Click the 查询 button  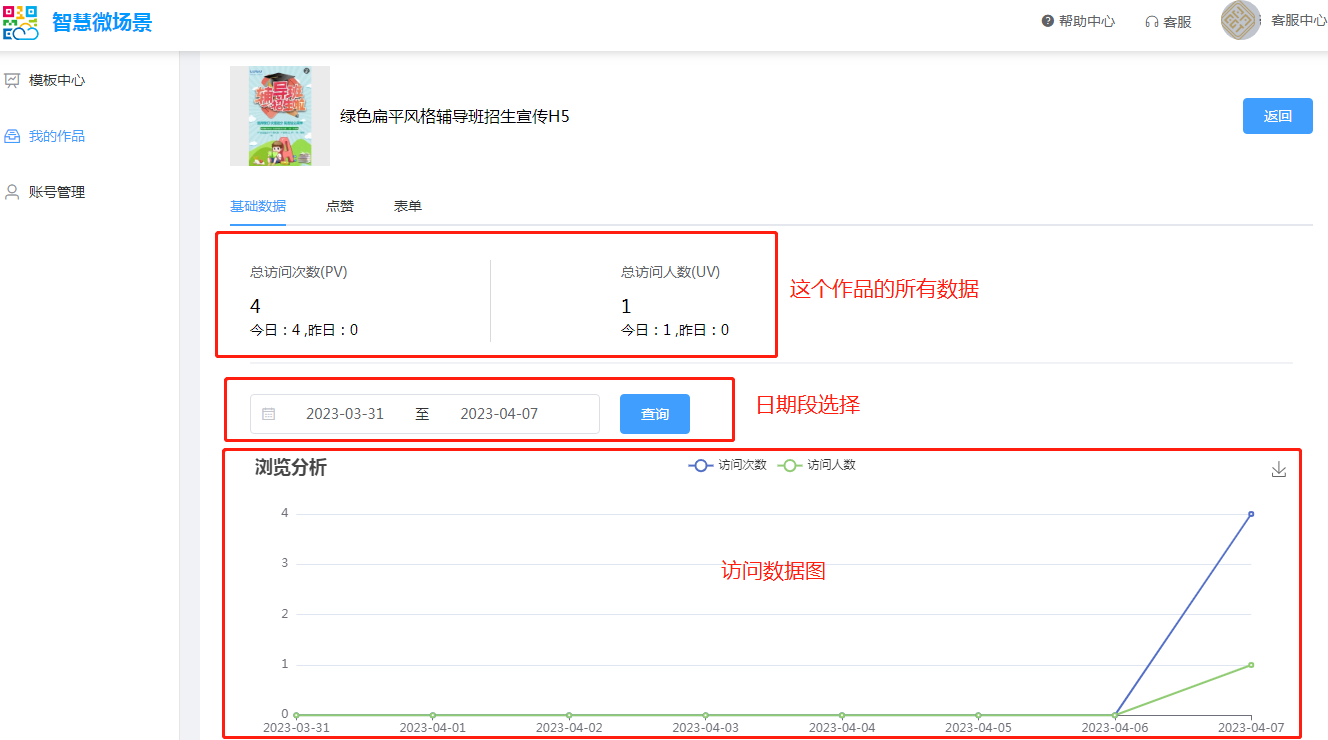tap(655, 414)
